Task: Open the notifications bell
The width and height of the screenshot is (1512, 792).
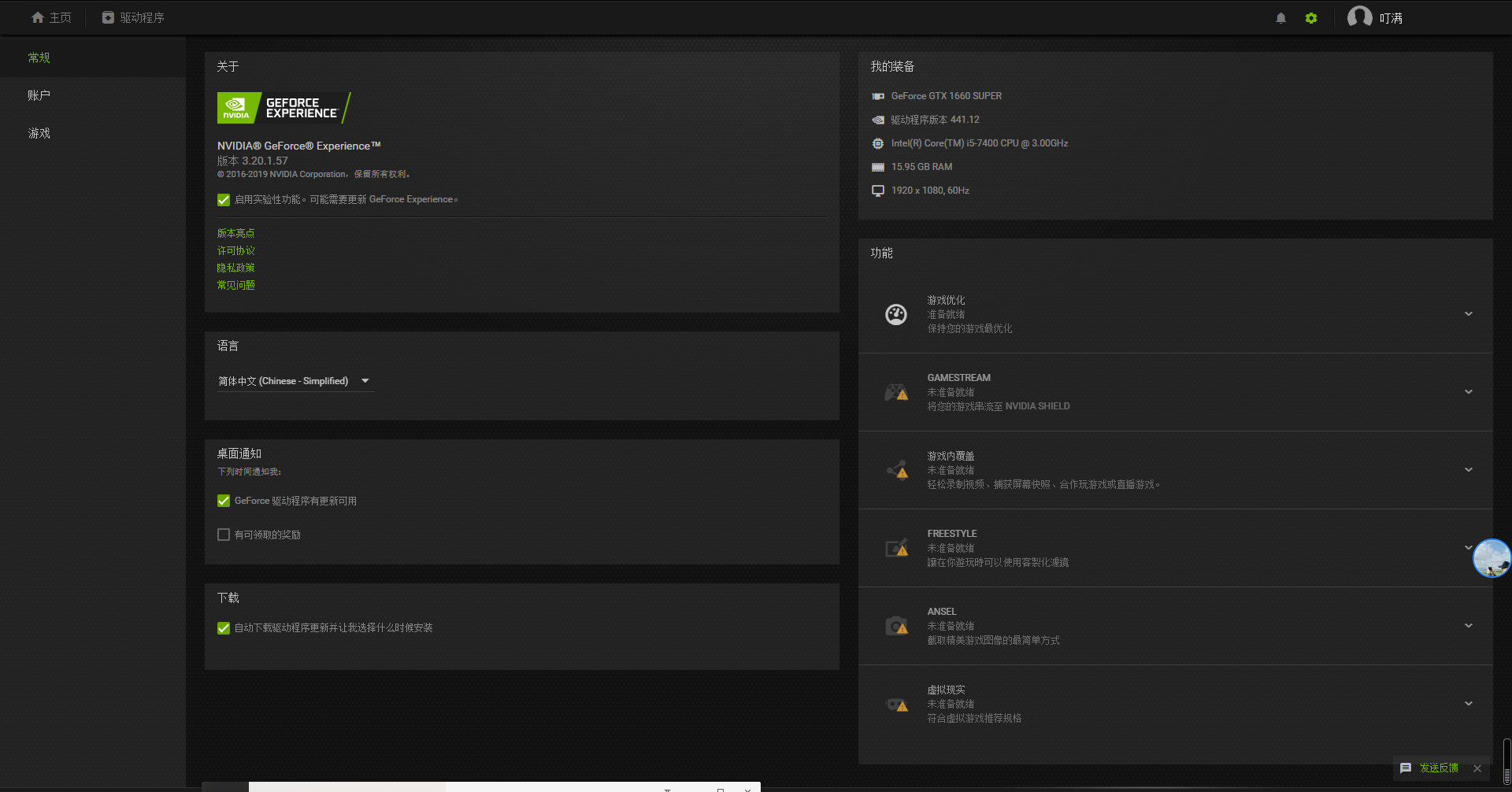Action: click(1280, 18)
